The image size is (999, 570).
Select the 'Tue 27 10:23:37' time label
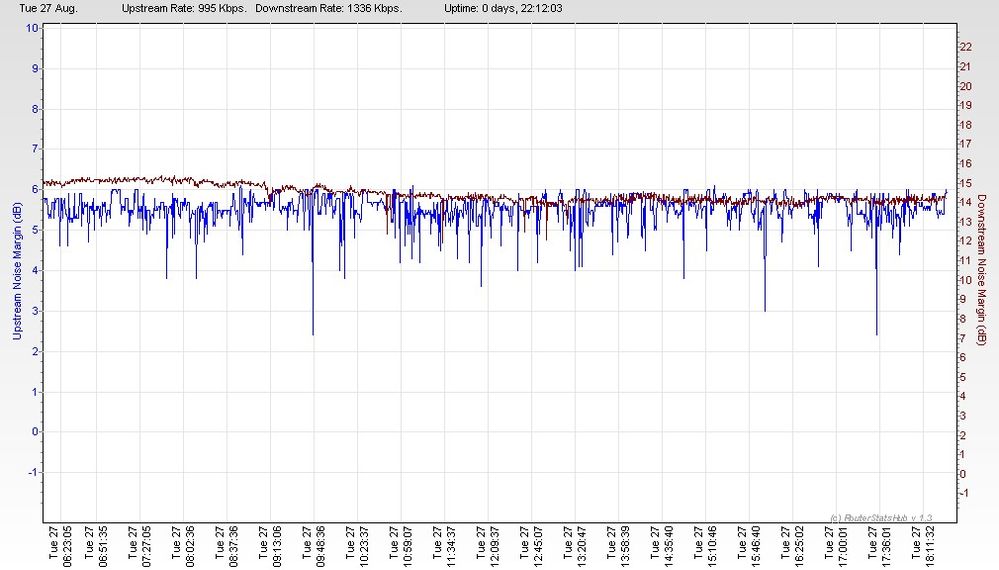coord(357,546)
